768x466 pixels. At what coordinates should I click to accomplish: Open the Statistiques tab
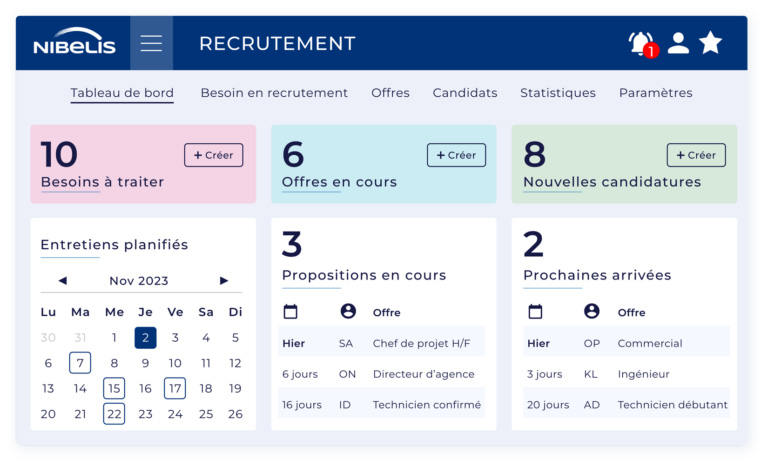tap(557, 93)
